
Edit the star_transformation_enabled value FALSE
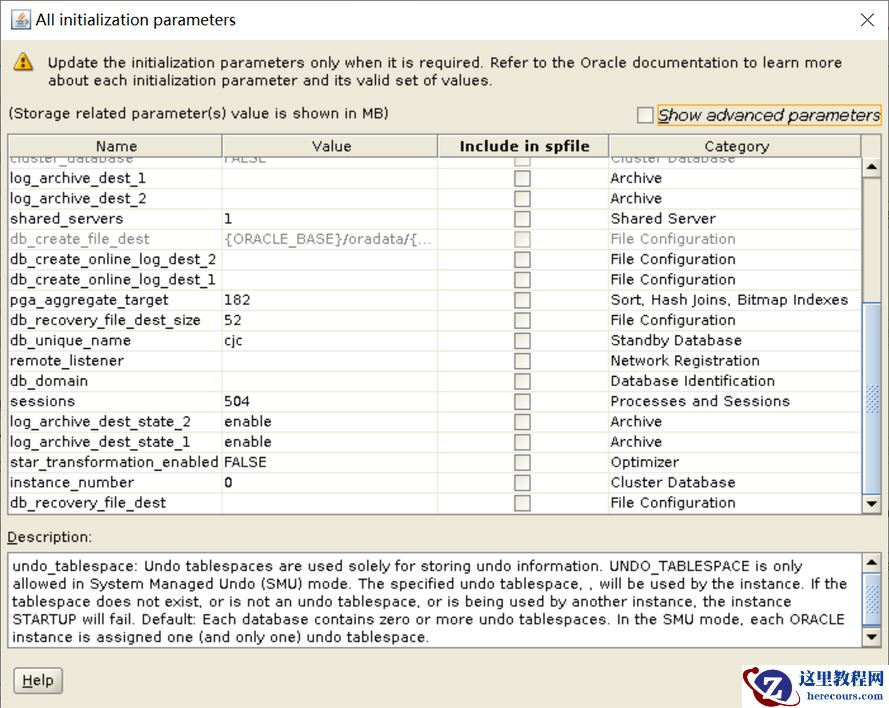pos(329,462)
